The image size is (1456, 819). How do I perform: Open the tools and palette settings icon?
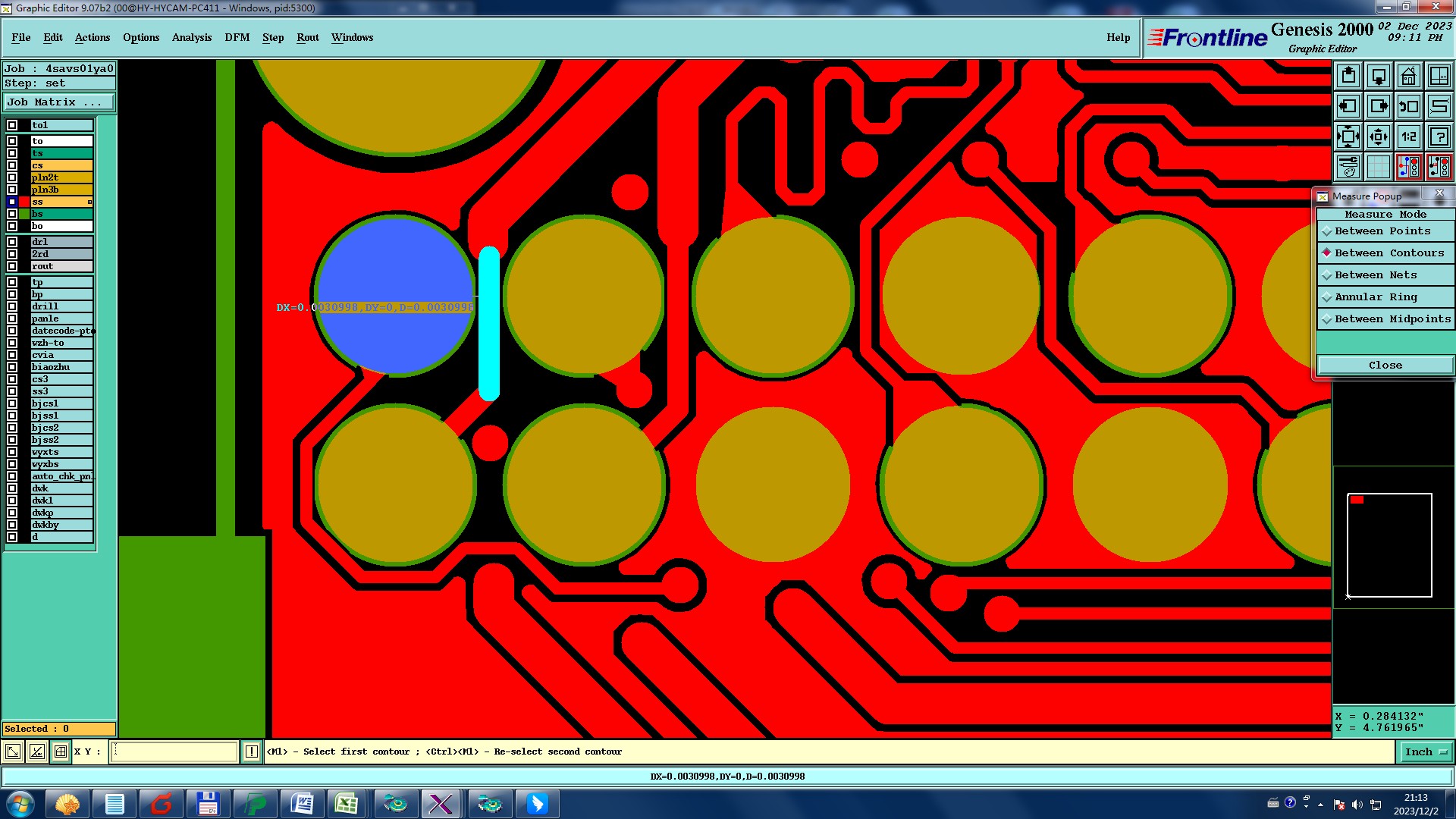pyautogui.click(x=1348, y=167)
